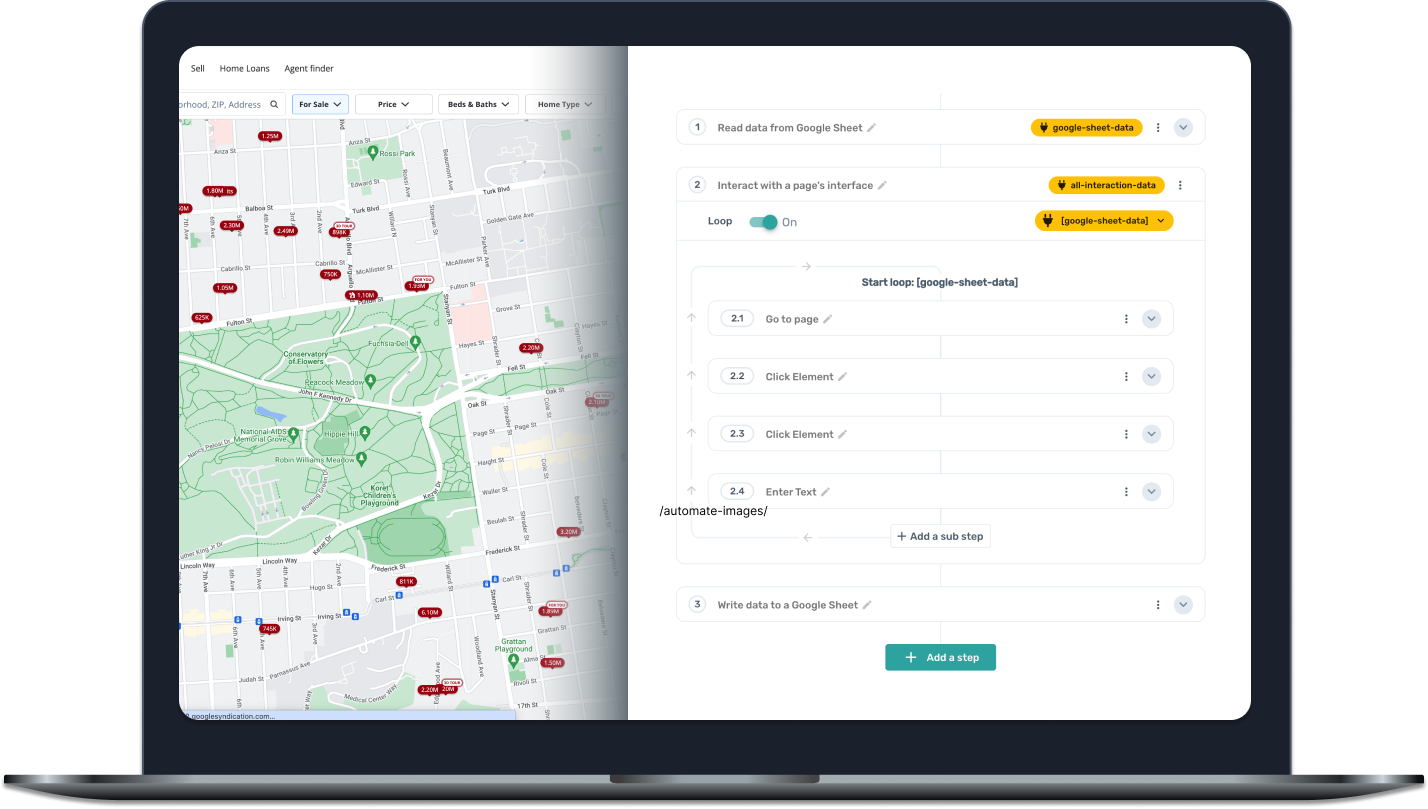Expand step 3 'Write data to a Google Sheet'
This screenshot has width=1428, height=809.
pos(1183,604)
